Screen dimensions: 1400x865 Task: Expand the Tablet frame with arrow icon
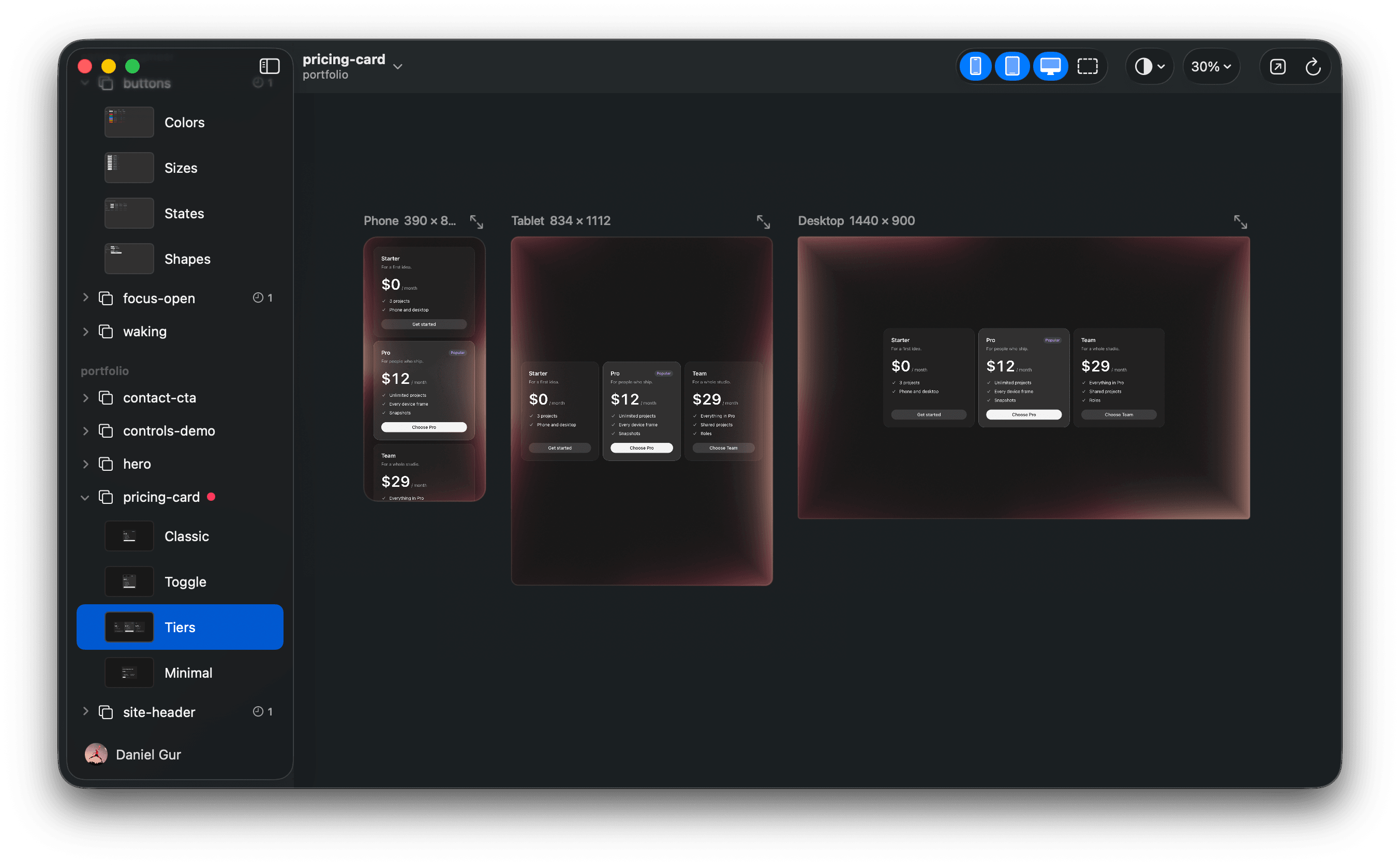[763, 222]
